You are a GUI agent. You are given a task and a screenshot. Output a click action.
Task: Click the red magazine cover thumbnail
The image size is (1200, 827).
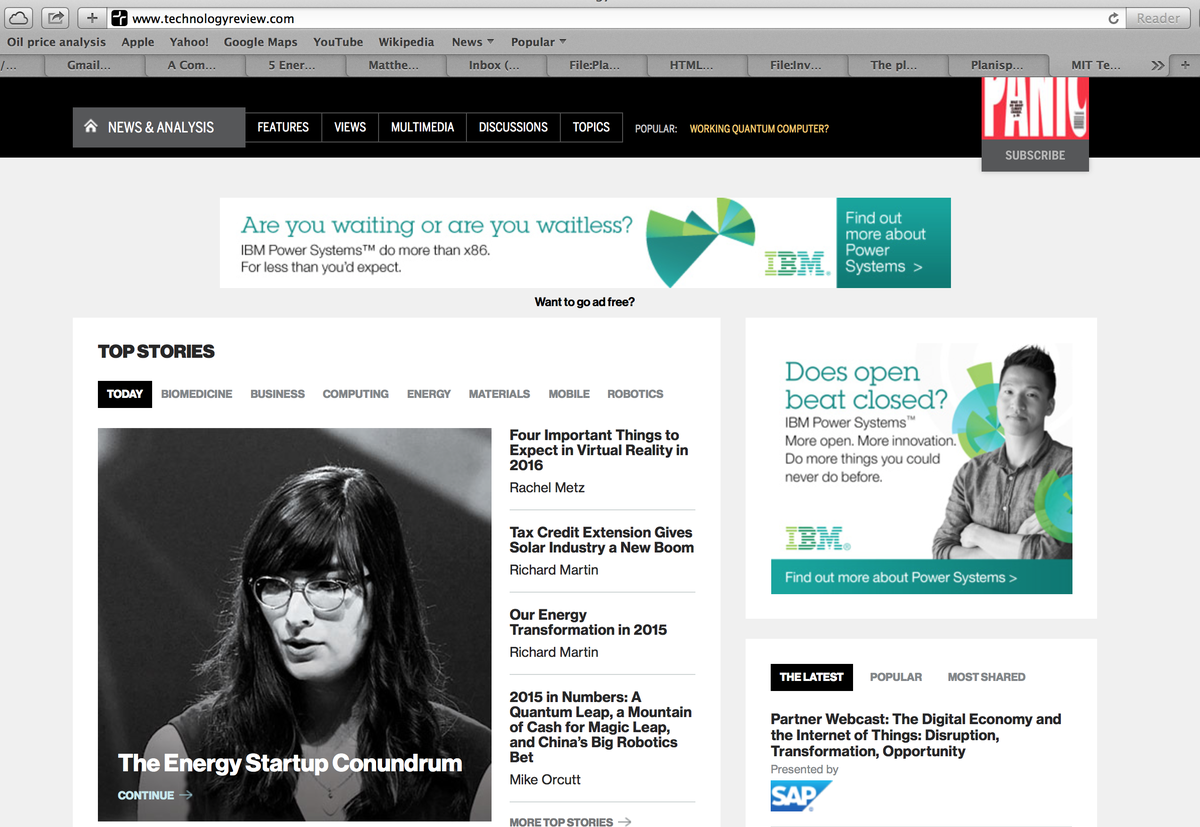point(1035,108)
